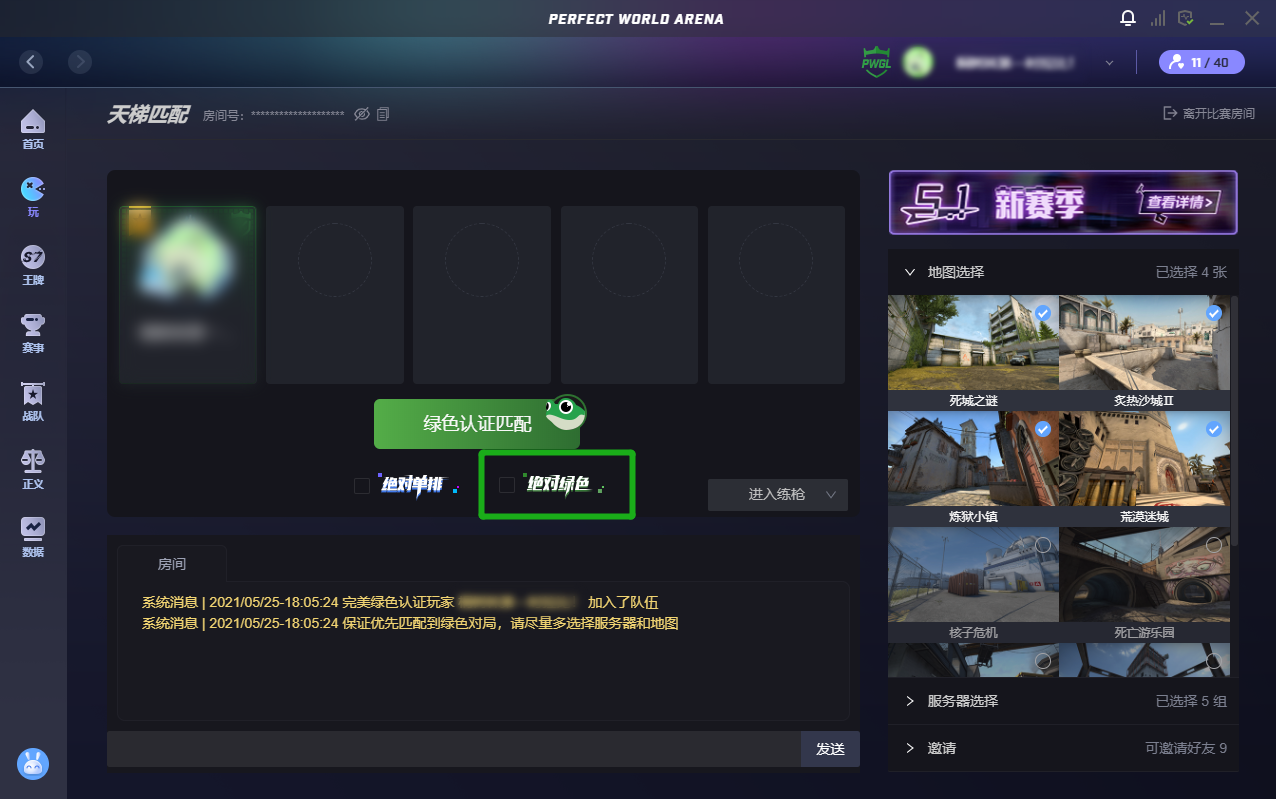The height and width of the screenshot is (799, 1276).
Task: Open the 进入练枪 dropdown
Action: tap(777, 495)
